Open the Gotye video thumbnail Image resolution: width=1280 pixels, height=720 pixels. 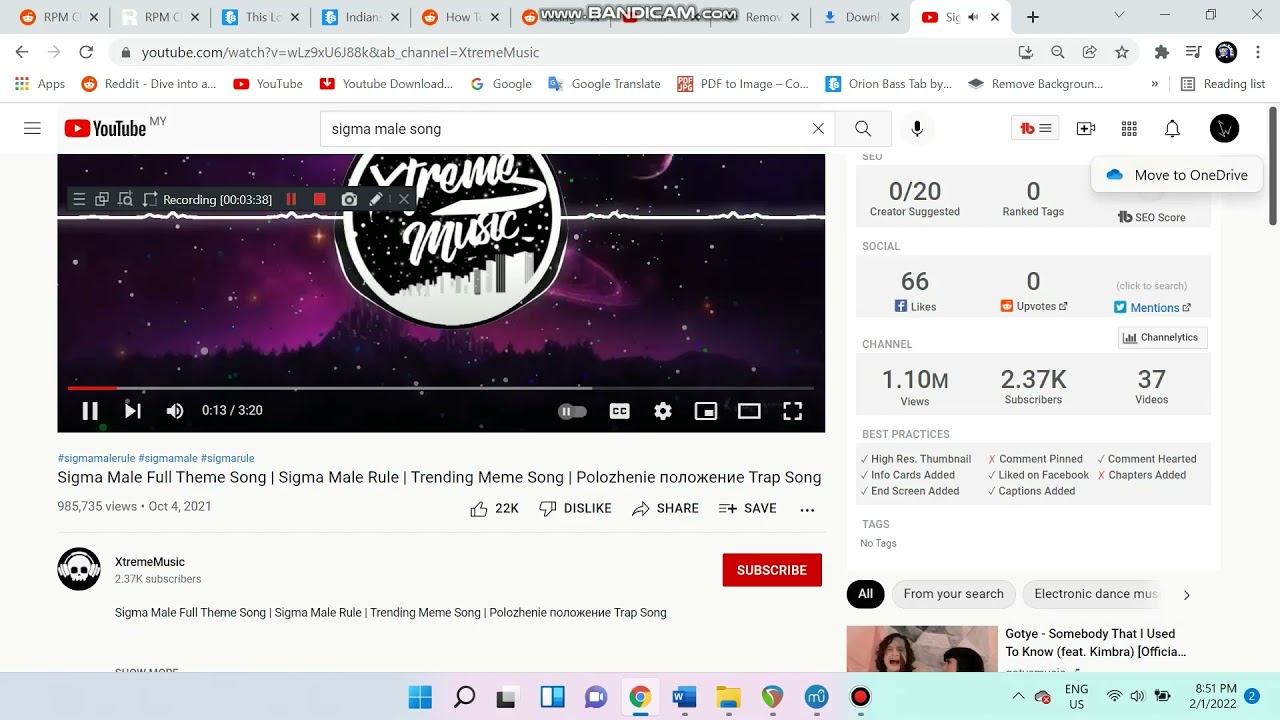tap(922, 649)
